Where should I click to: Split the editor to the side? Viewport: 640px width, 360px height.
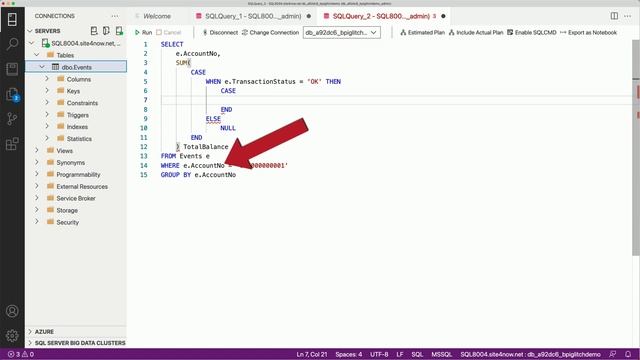point(614,16)
